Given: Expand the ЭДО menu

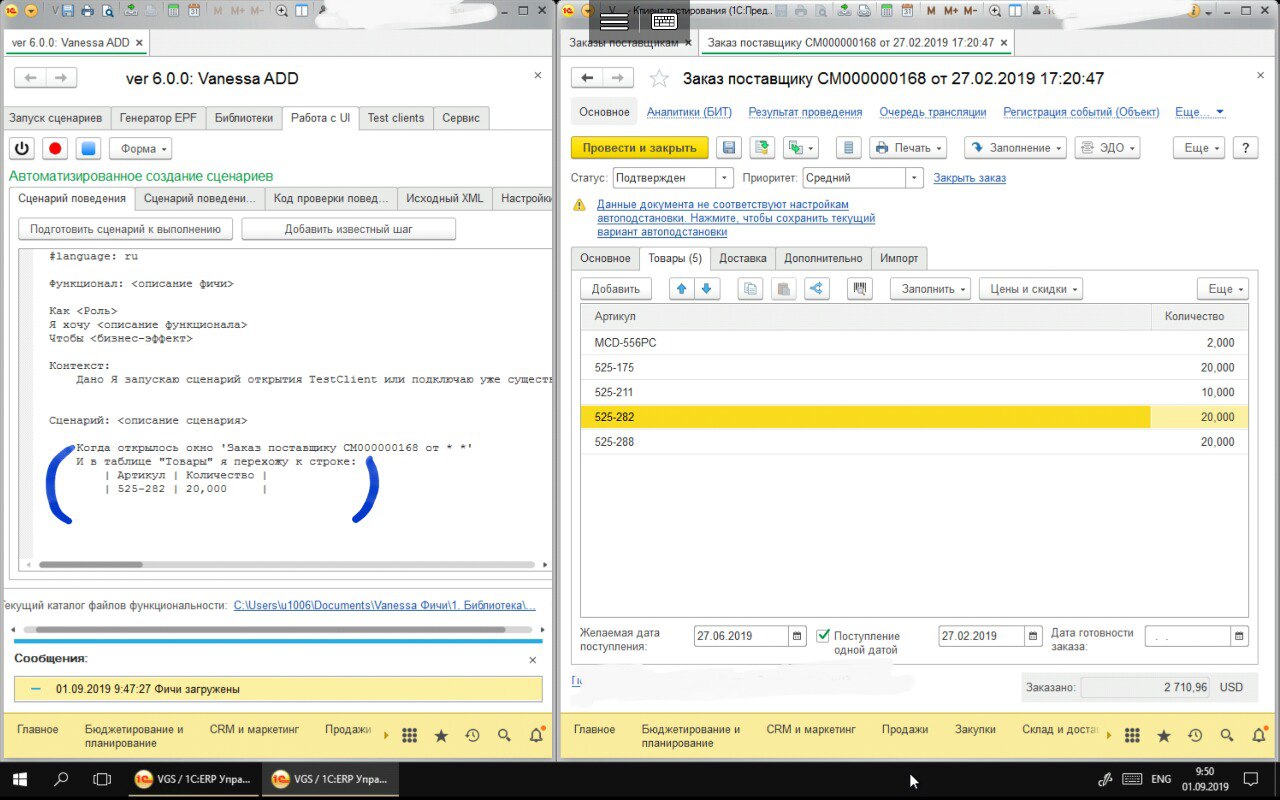Looking at the screenshot, I should coord(1108,148).
